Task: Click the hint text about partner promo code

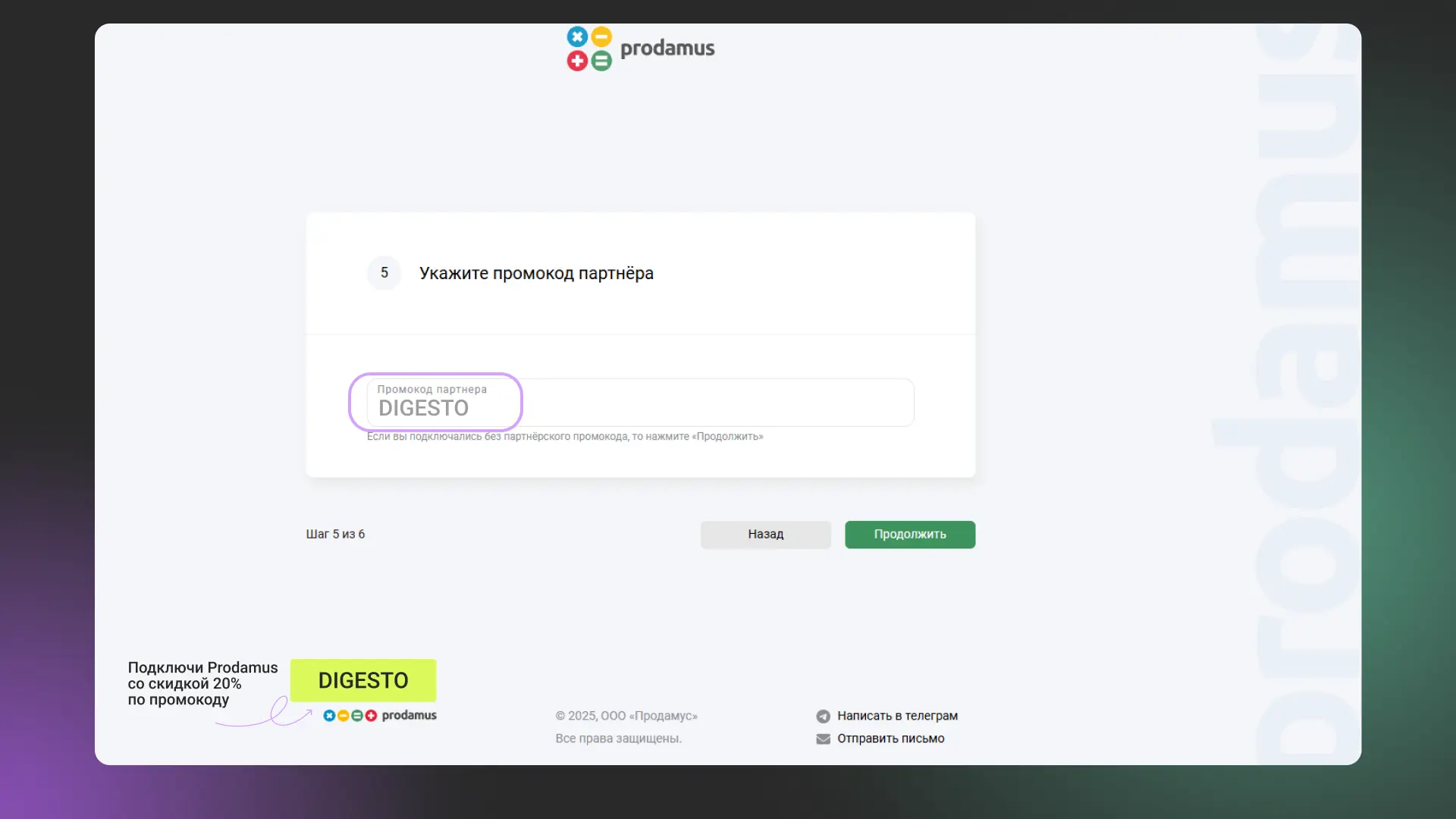Action: click(565, 437)
